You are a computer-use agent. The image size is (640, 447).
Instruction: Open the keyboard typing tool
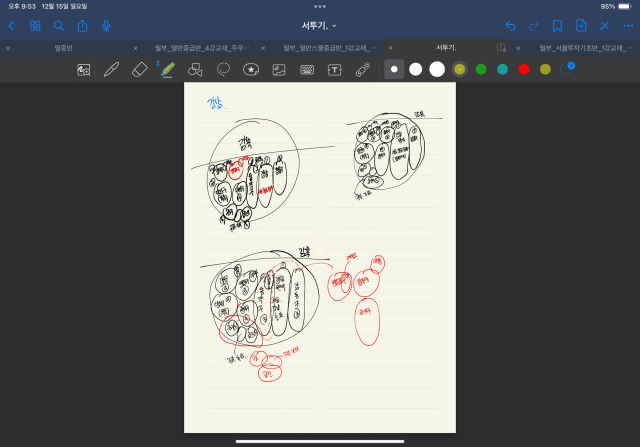(307, 70)
